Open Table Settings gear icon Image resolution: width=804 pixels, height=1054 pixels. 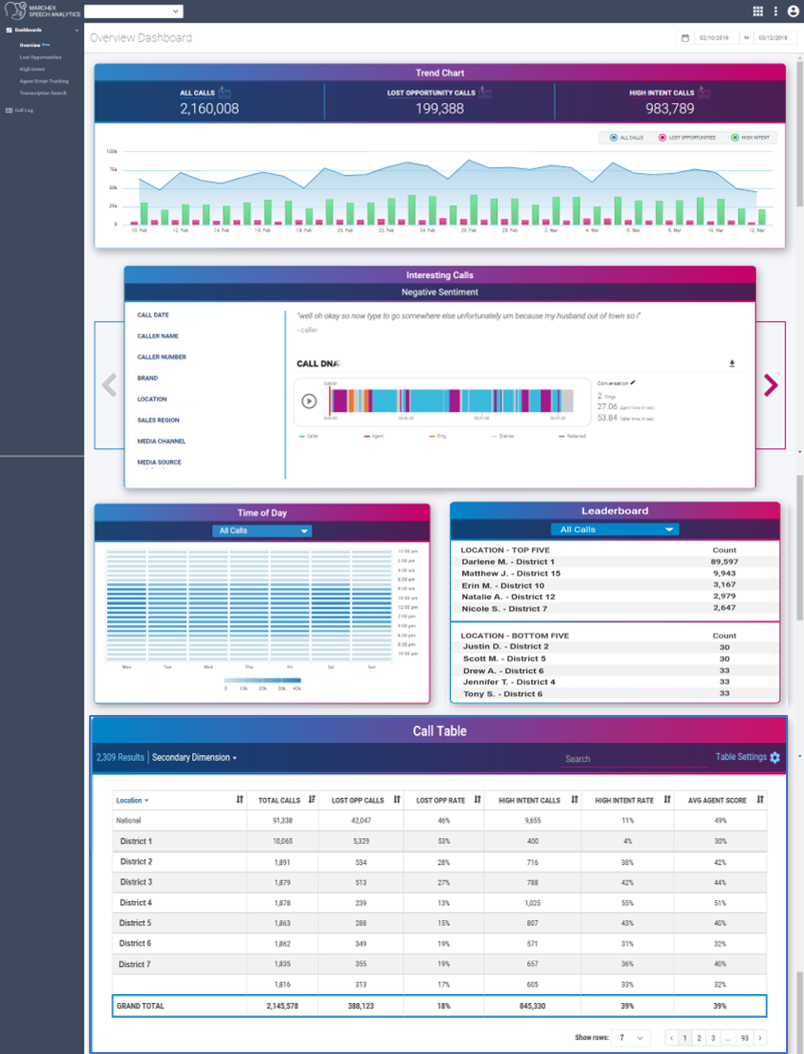click(x=775, y=758)
